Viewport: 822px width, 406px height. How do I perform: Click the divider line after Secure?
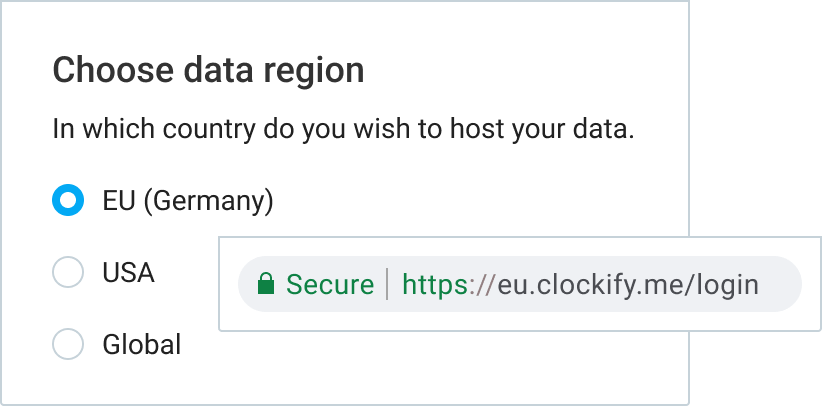387,284
